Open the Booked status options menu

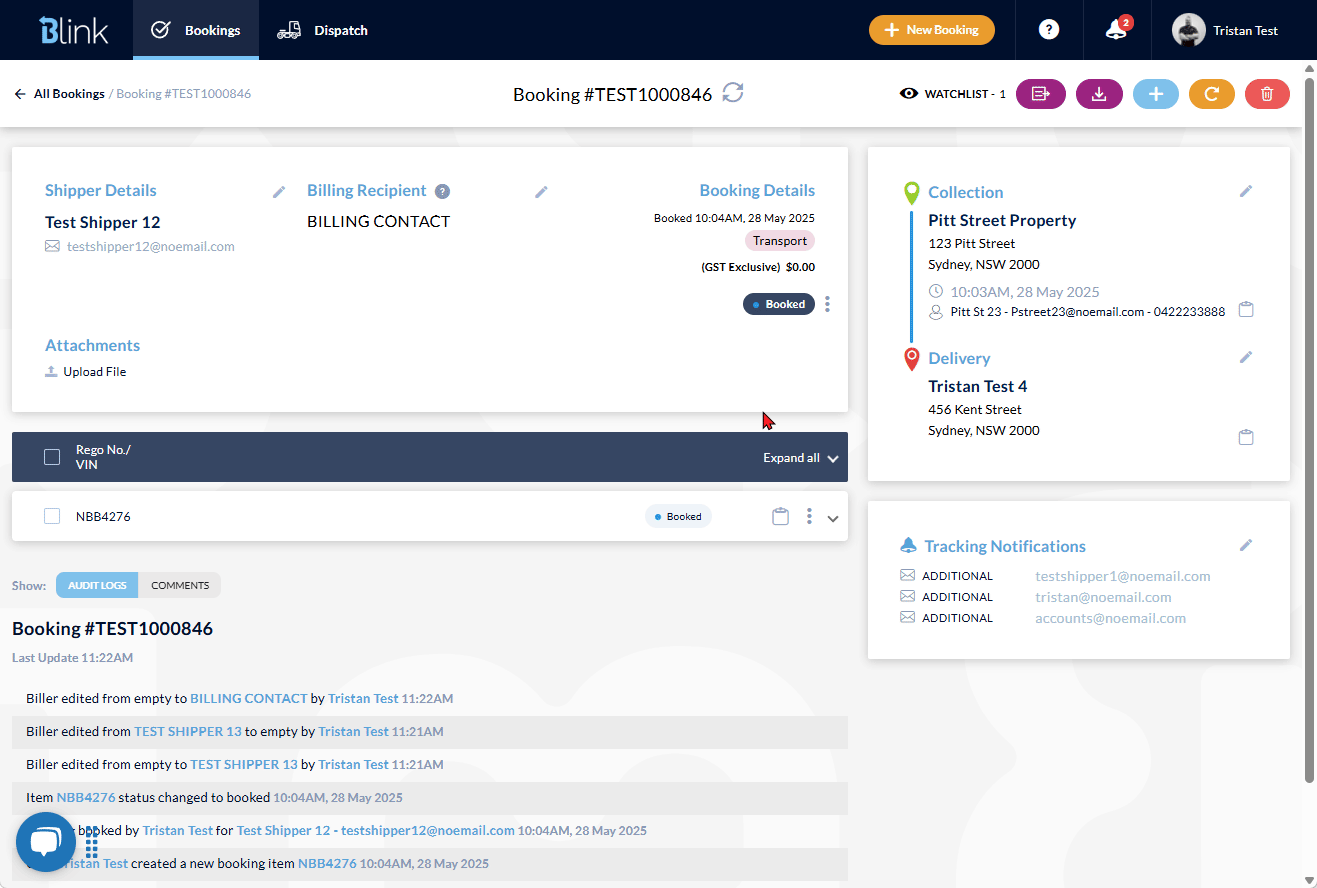tap(827, 305)
